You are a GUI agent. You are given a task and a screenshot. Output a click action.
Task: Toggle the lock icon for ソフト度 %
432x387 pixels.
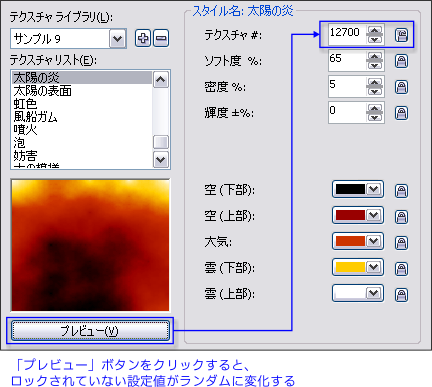coord(401,61)
